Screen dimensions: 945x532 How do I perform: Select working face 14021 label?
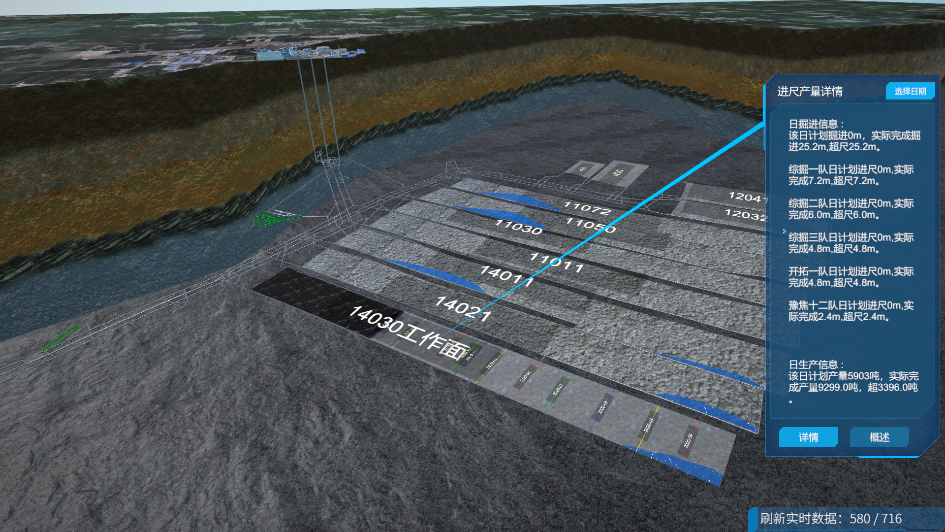point(463,308)
